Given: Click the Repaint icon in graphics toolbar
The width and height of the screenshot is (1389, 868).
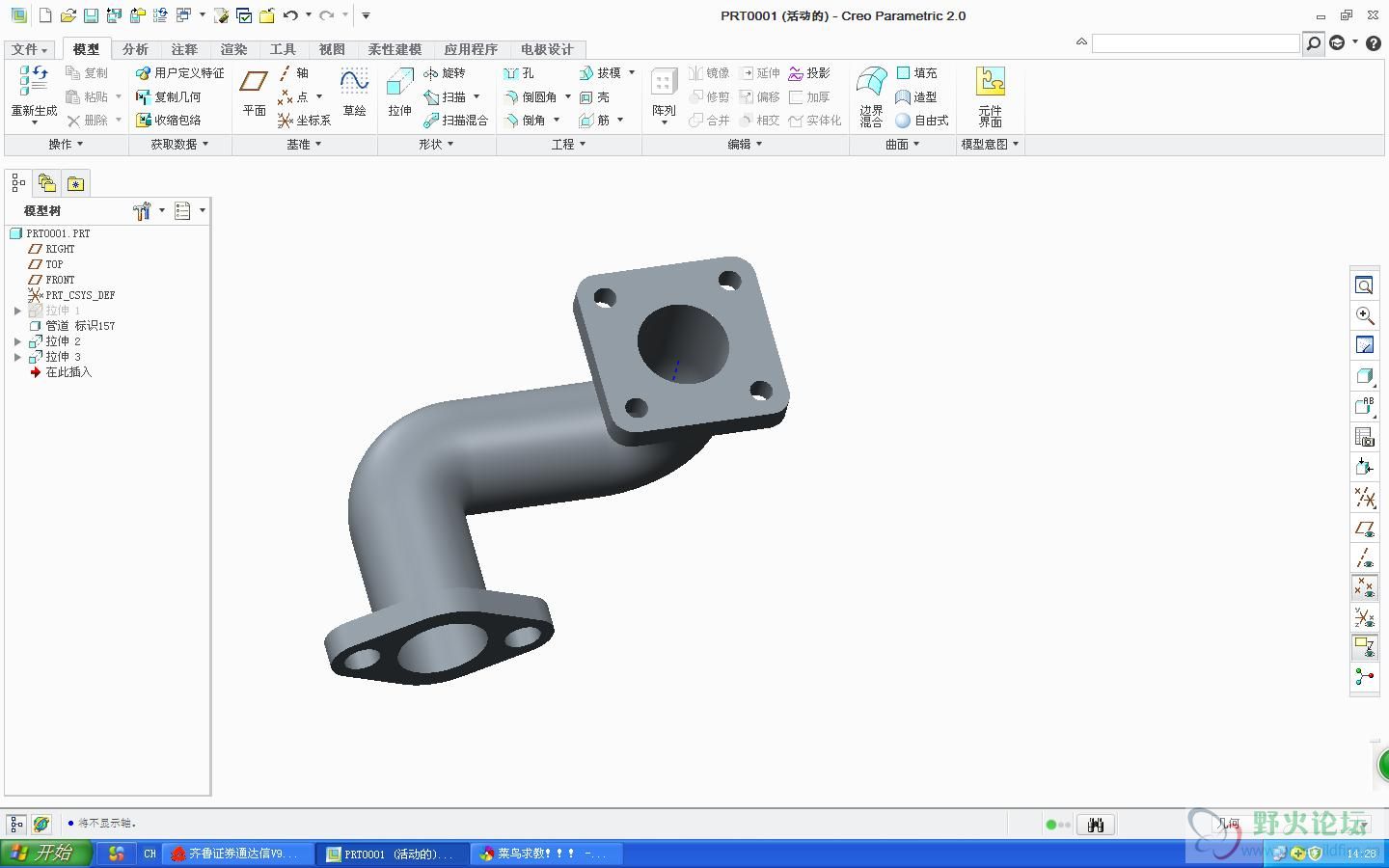Looking at the screenshot, I should tap(1364, 345).
